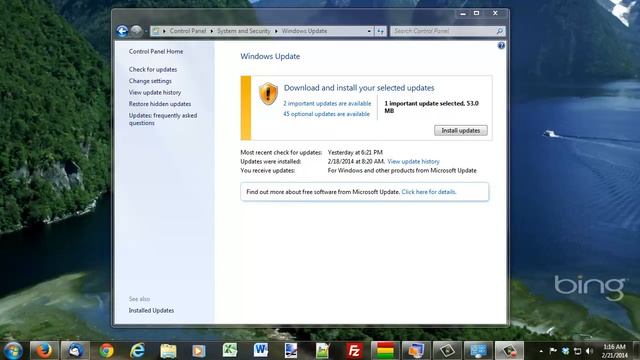Launch FileZilla from the taskbar
640x360 pixels.
[x=354, y=351]
